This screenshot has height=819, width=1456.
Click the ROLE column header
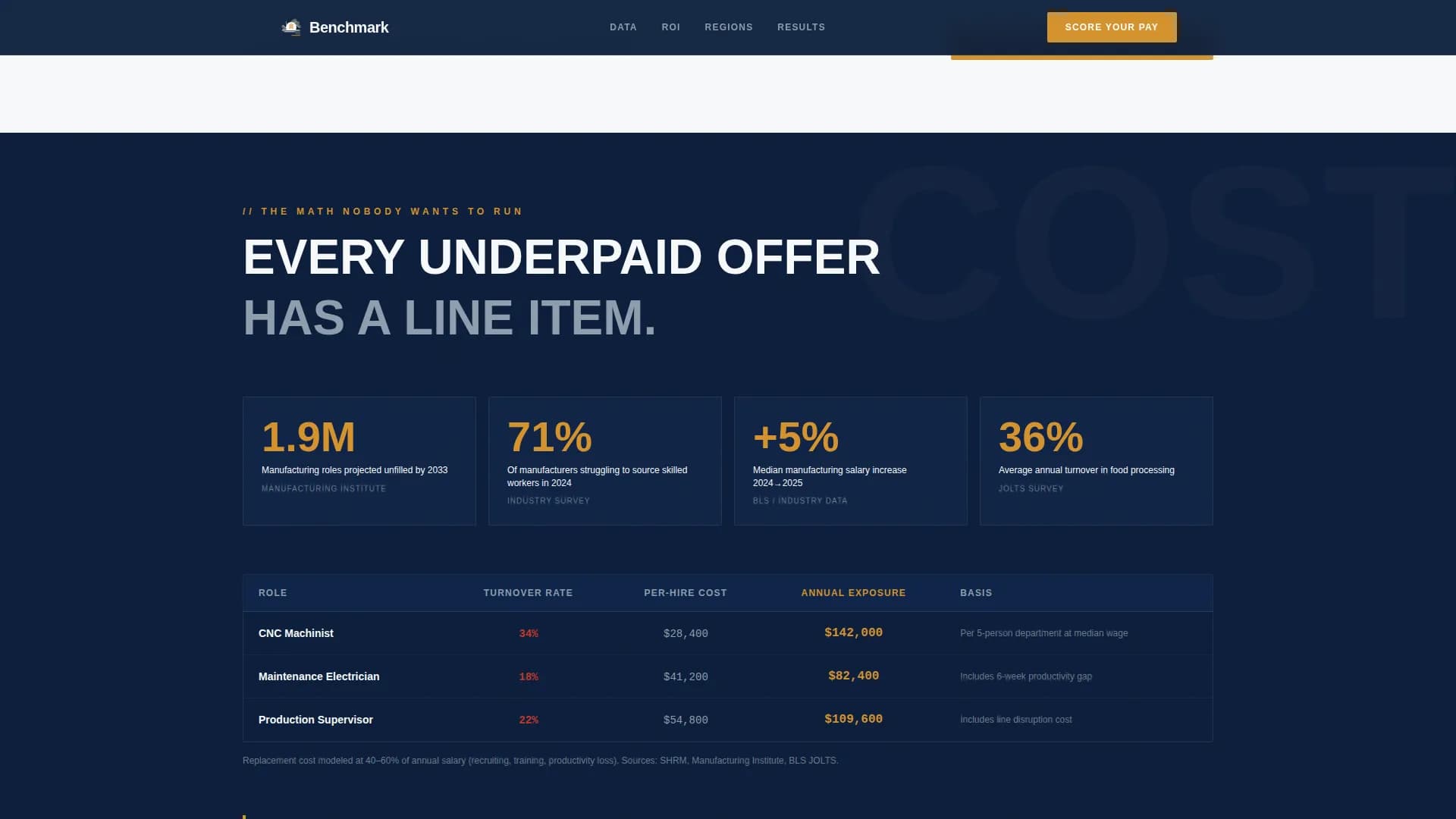[x=273, y=593]
